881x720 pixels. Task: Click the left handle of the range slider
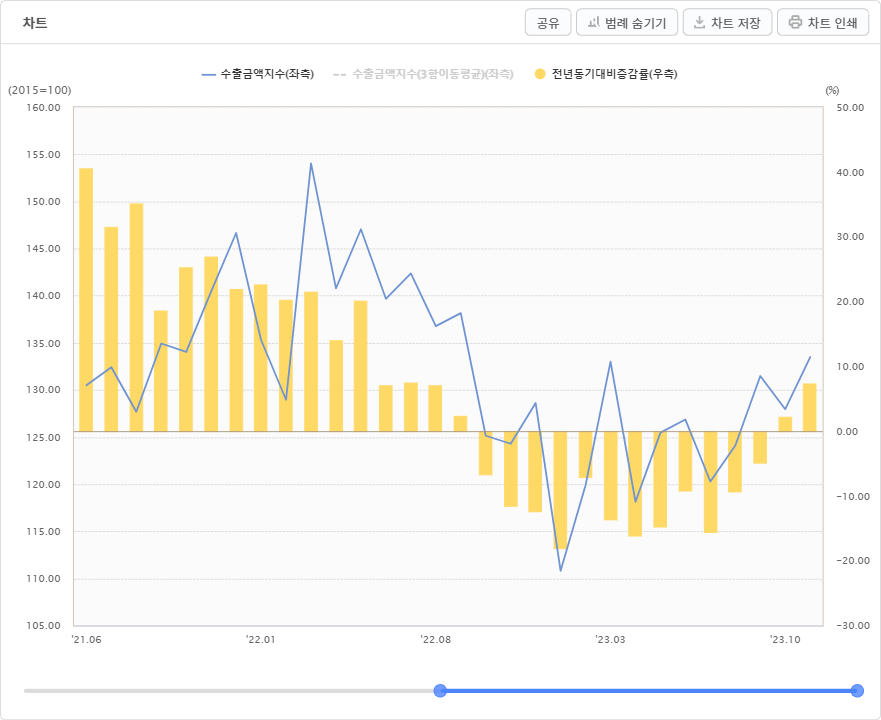[440, 690]
